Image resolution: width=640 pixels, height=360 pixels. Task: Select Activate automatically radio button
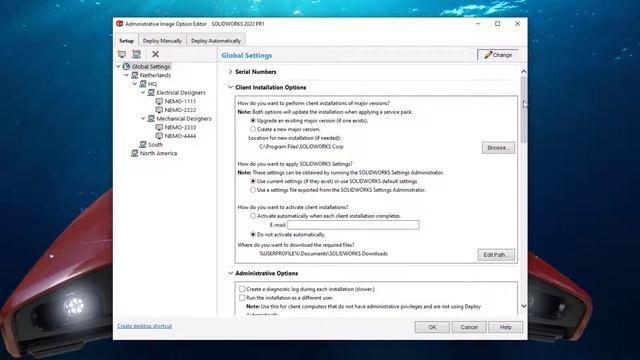253,216
